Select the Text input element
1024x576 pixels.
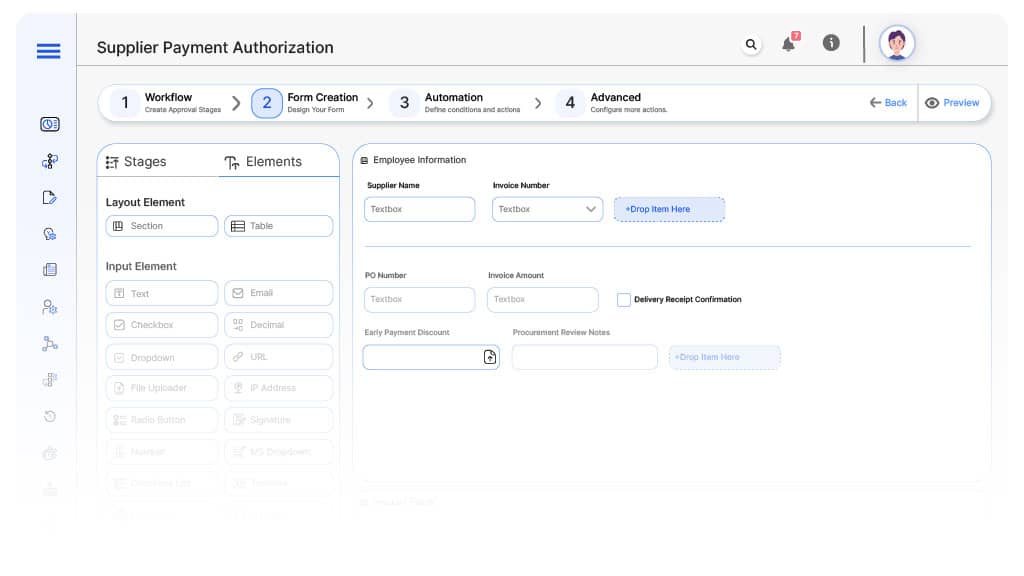pyautogui.click(x=161, y=293)
